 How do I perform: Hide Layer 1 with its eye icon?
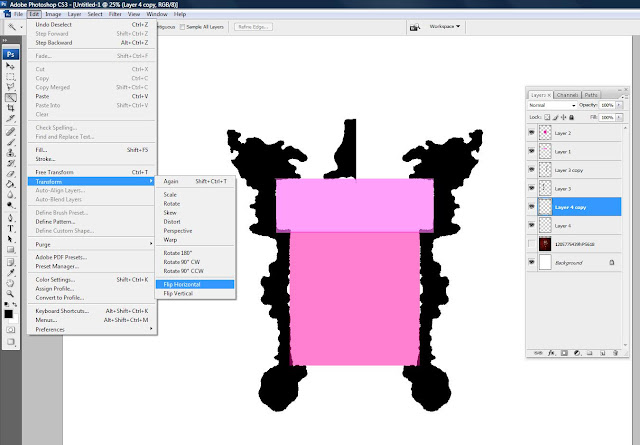(531, 151)
